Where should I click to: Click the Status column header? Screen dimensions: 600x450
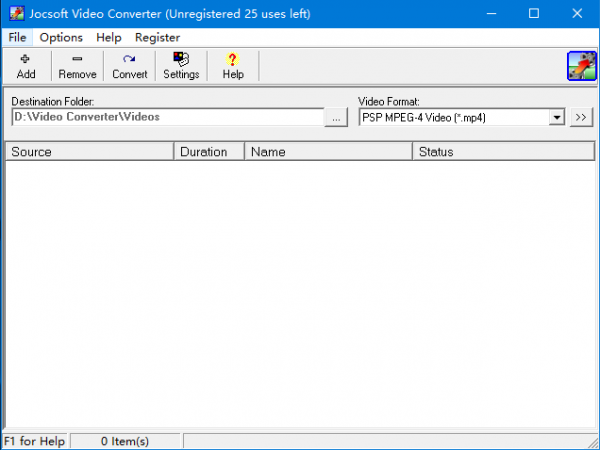pyautogui.click(x=503, y=152)
